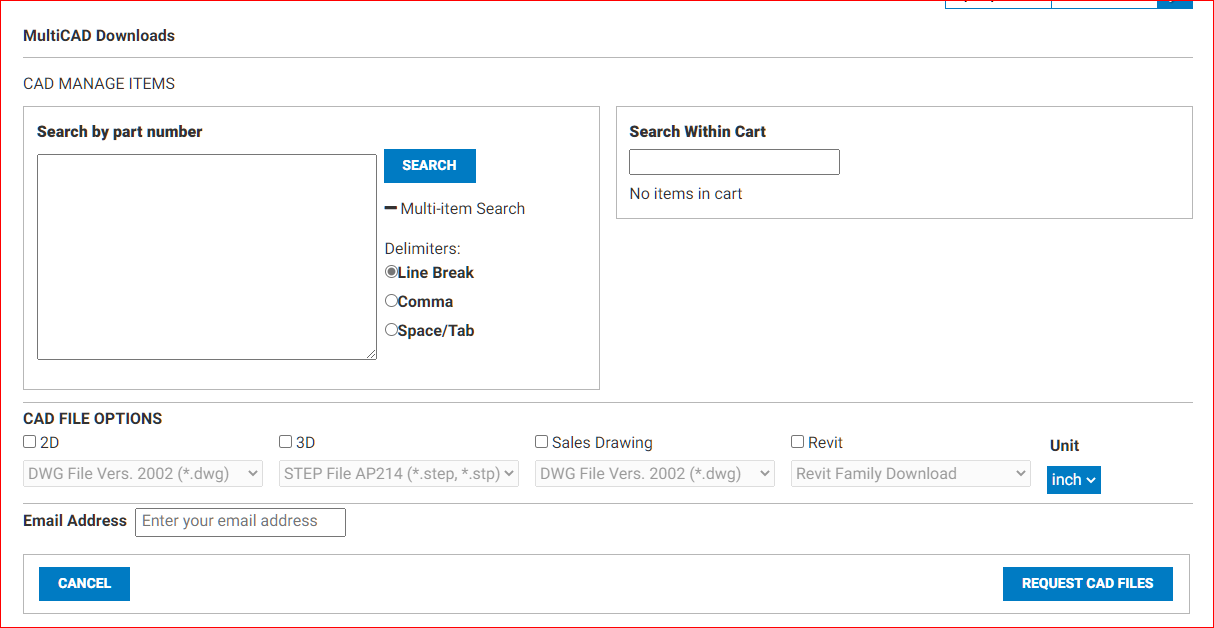The width and height of the screenshot is (1214, 628).
Task: Pick the Space/Tab delimiter radio button
Action: click(x=392, y=330)
